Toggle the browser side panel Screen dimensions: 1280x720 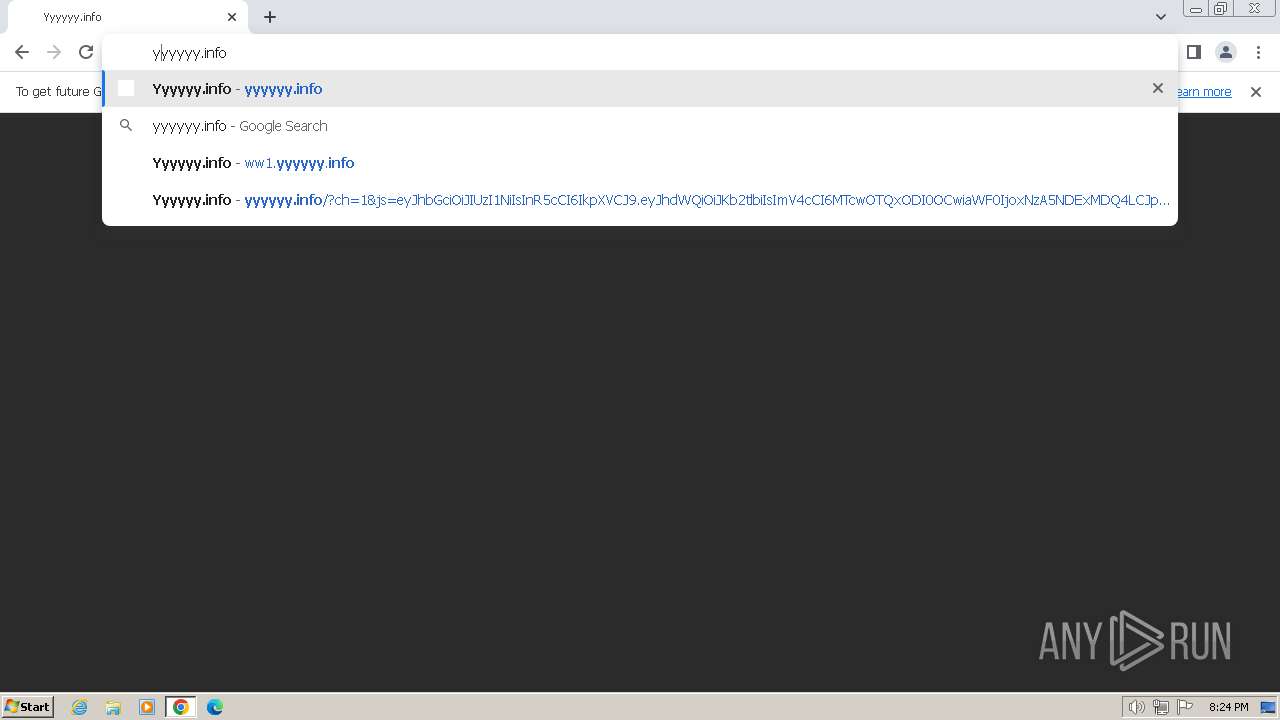(x=1194, y=52)
